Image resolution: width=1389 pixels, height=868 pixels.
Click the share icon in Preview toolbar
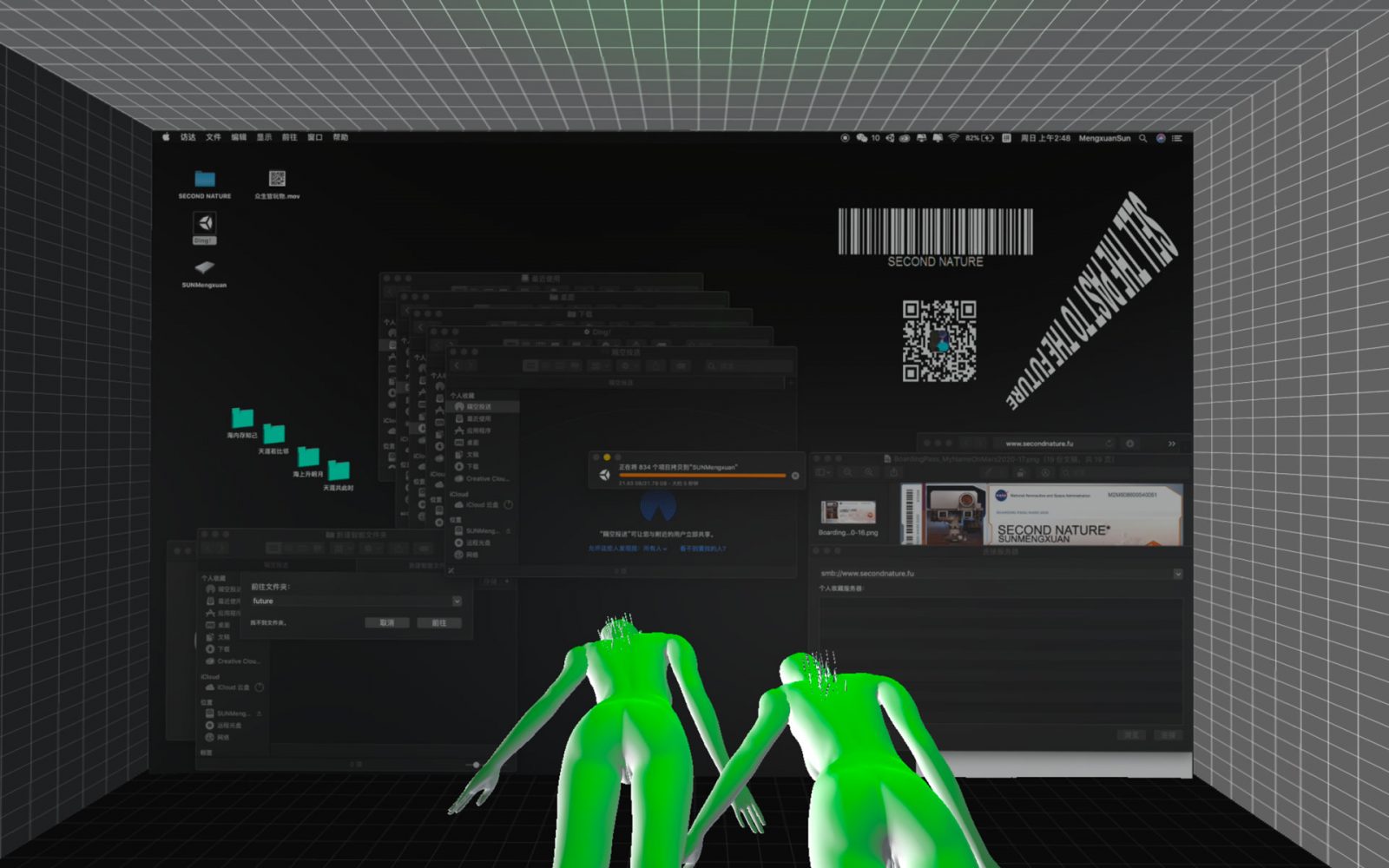(x=893, y=472)
